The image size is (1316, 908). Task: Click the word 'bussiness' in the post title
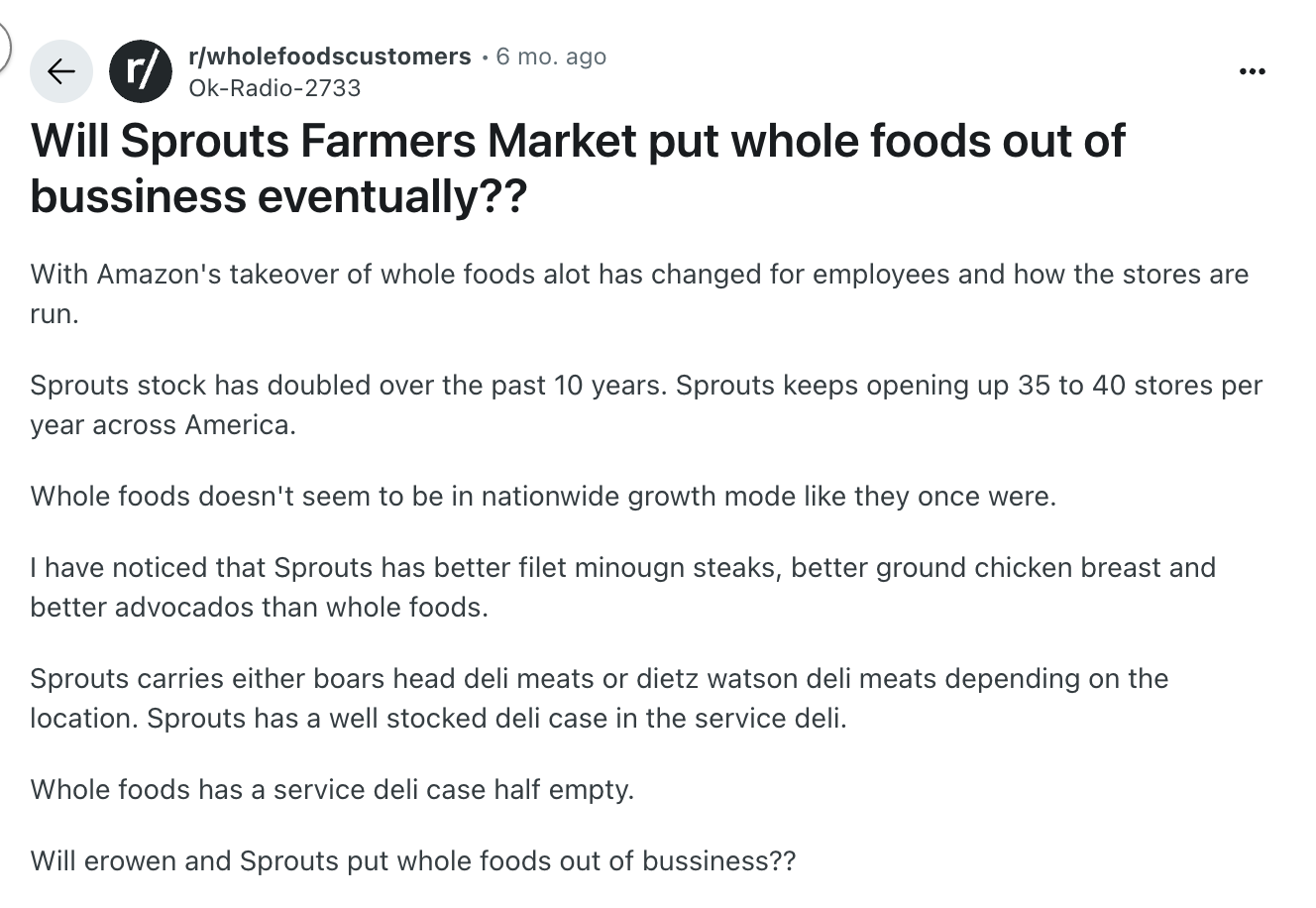click(x=137, y=196)
